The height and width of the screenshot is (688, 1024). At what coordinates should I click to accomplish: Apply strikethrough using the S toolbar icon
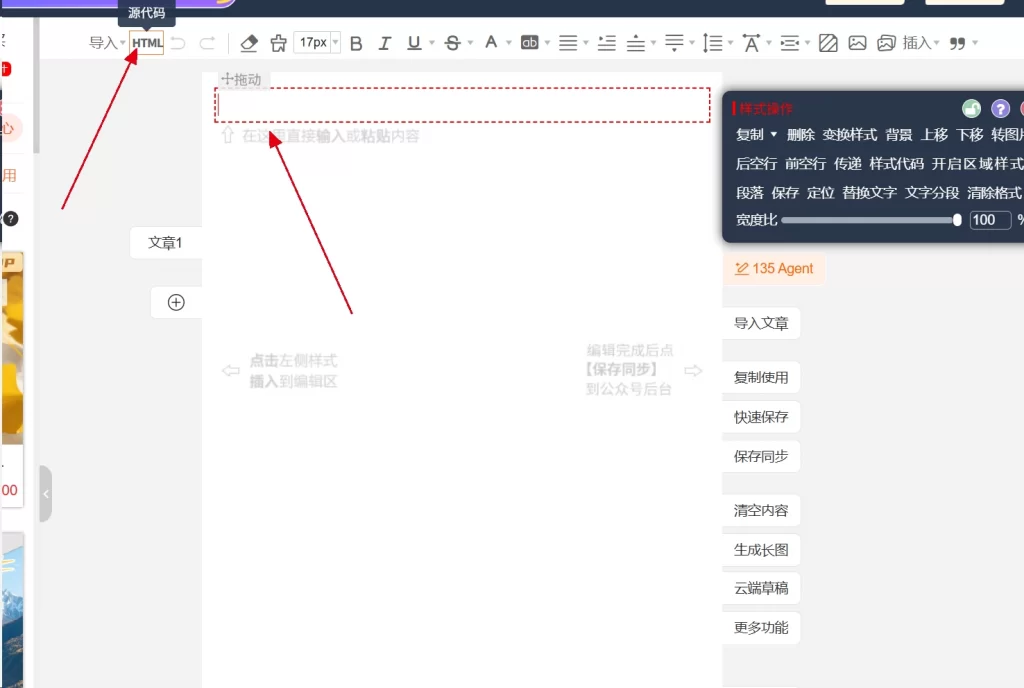click(451, 43)
